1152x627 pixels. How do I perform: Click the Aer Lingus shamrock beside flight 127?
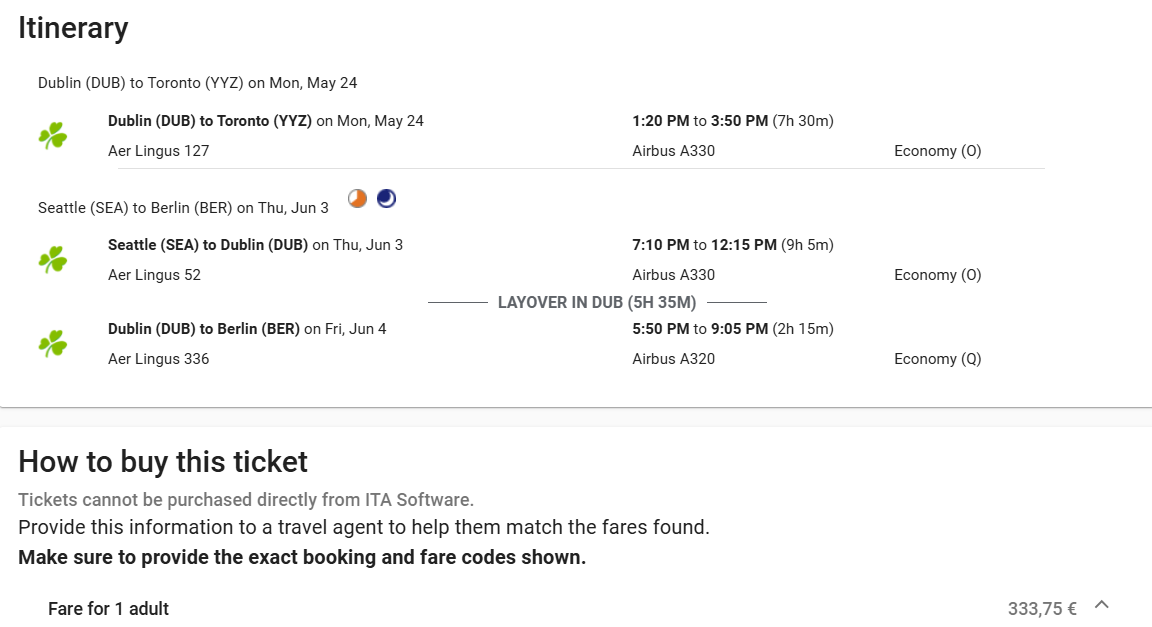(x=53, y=136)
